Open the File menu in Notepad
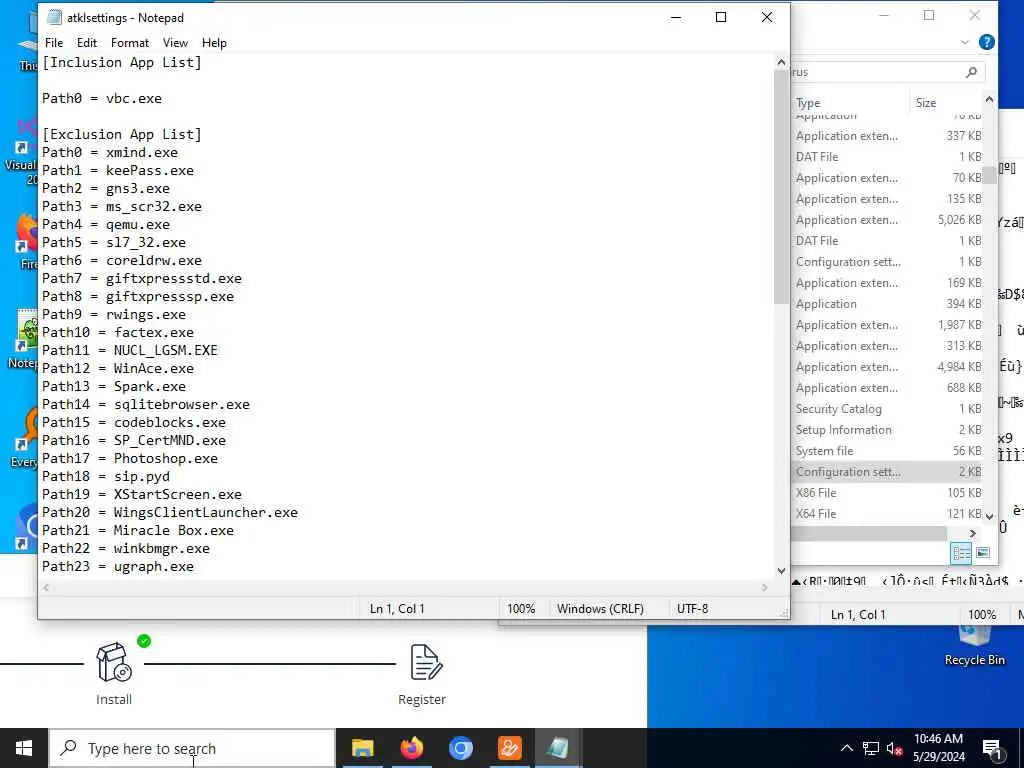1024x768 pixels. [54, 42]
